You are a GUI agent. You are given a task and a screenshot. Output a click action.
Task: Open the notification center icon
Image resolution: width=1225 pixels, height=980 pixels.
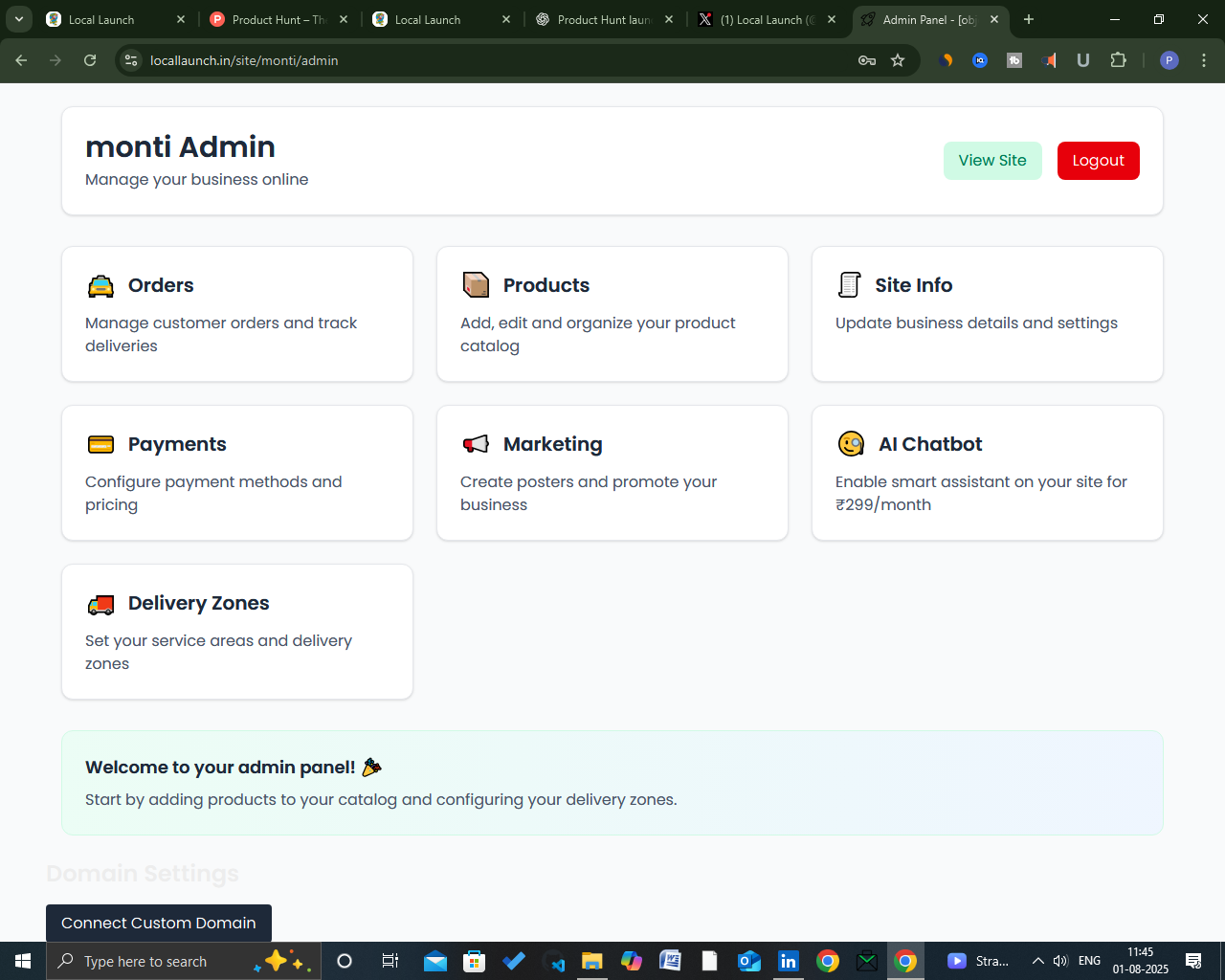pyautogui.click(x=1193, y=961)
